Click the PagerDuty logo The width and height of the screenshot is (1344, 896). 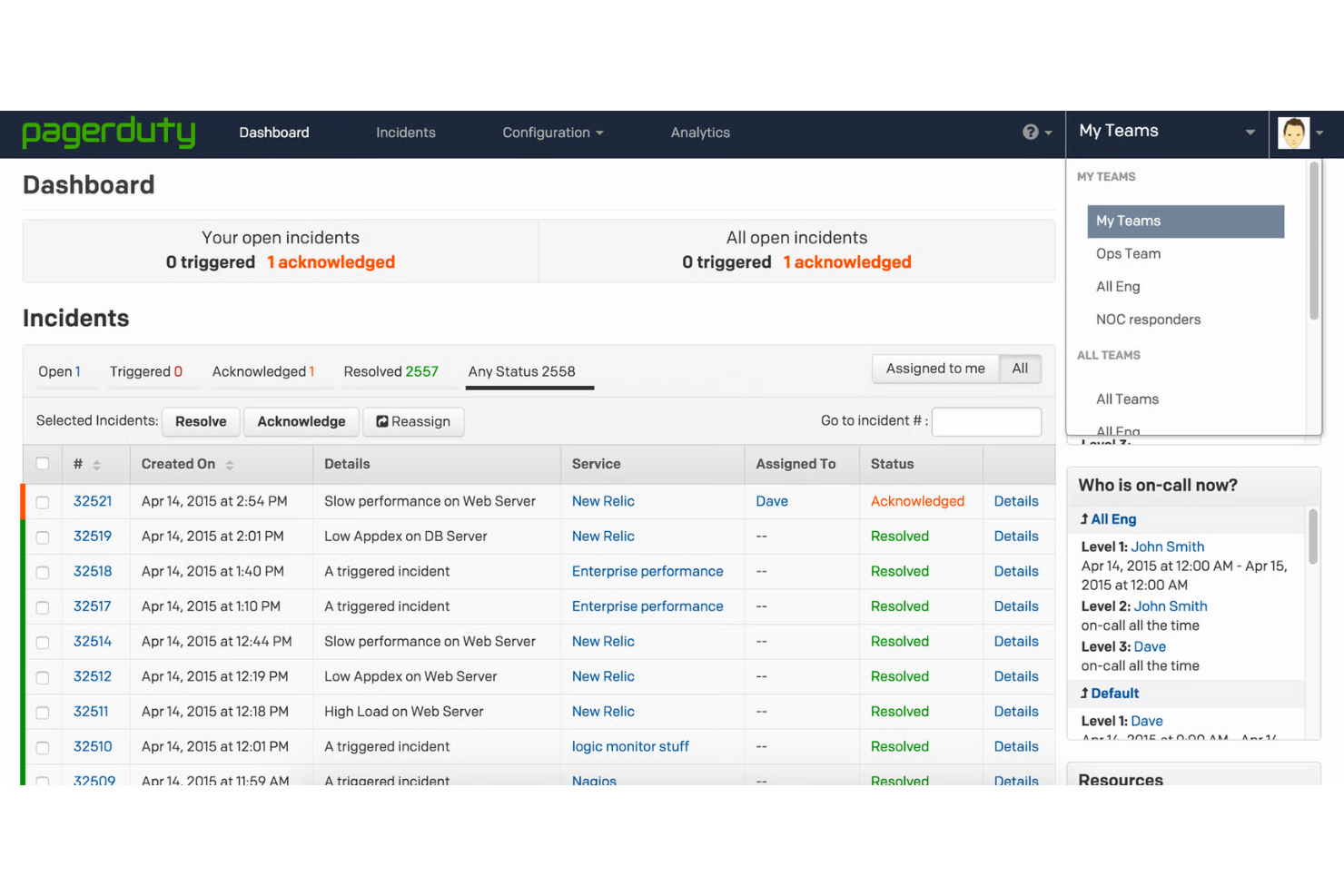point(108,133)
